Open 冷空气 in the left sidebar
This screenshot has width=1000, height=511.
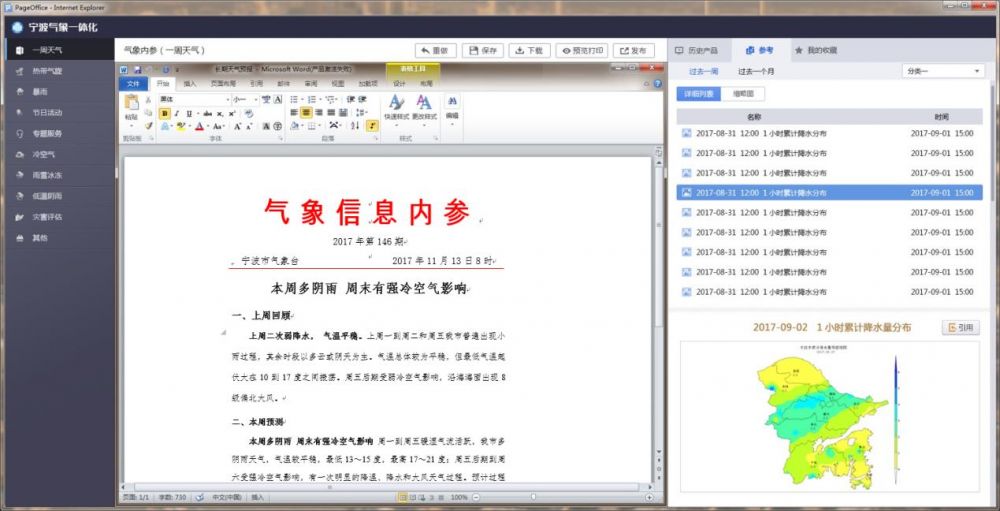44,154
